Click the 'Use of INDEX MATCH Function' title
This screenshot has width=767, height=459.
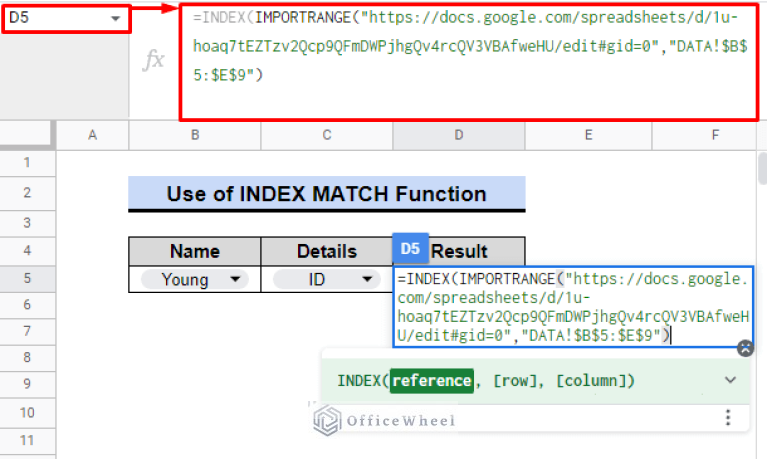327,194
